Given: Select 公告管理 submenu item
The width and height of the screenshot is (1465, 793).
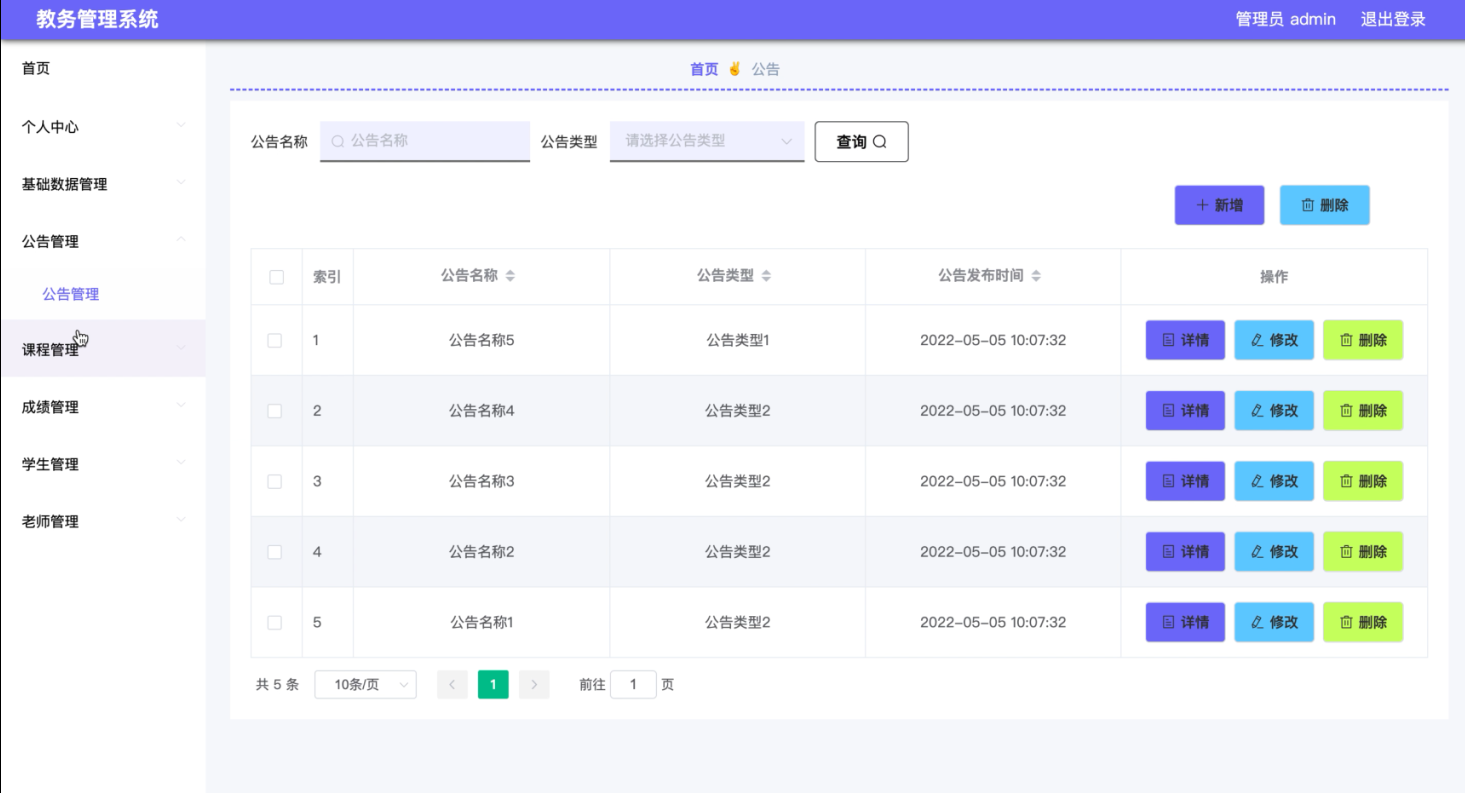Looking at the screenshot, I should pyautogui.click(x=71, y=294).
